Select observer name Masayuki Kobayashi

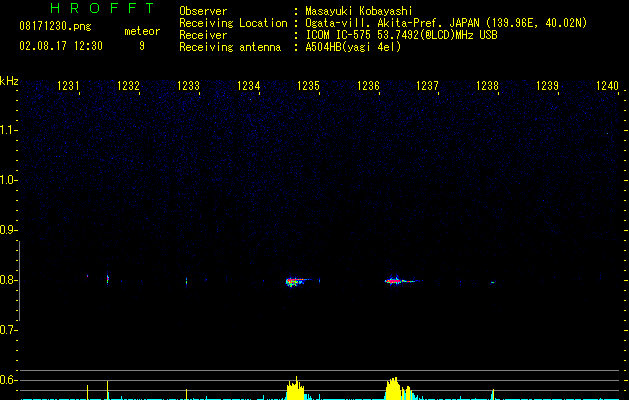click(359, 11)
